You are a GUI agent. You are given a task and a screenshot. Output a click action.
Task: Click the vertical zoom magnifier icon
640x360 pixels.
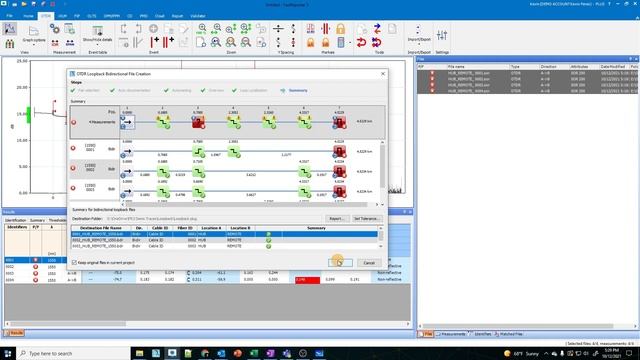point(231,29)
